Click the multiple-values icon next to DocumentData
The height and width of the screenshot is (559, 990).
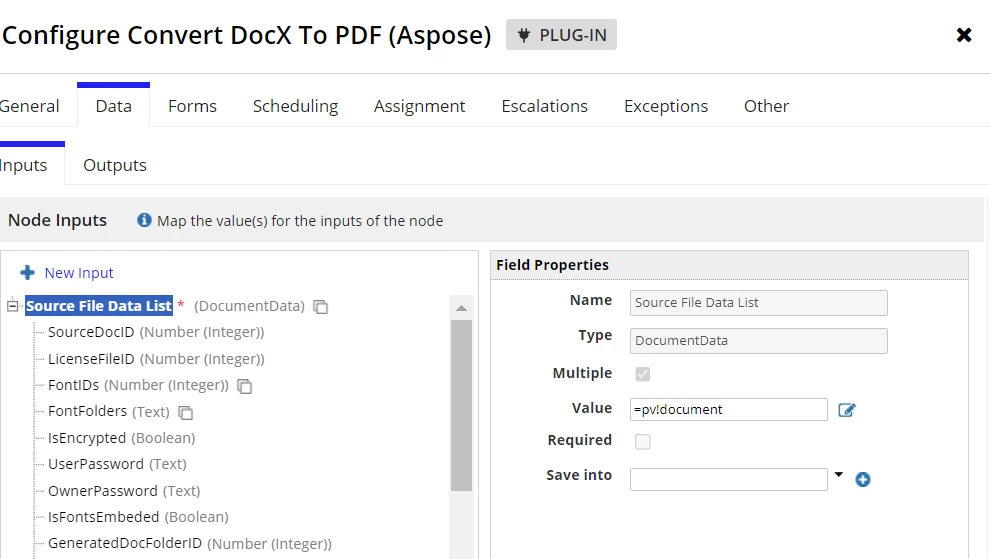[321, 307]
